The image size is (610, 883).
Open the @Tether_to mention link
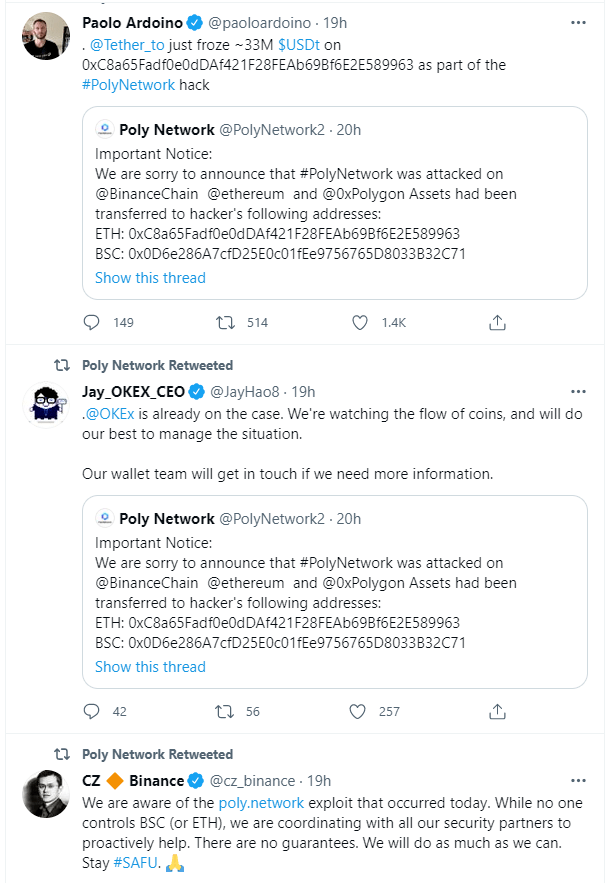pos(126,45)
